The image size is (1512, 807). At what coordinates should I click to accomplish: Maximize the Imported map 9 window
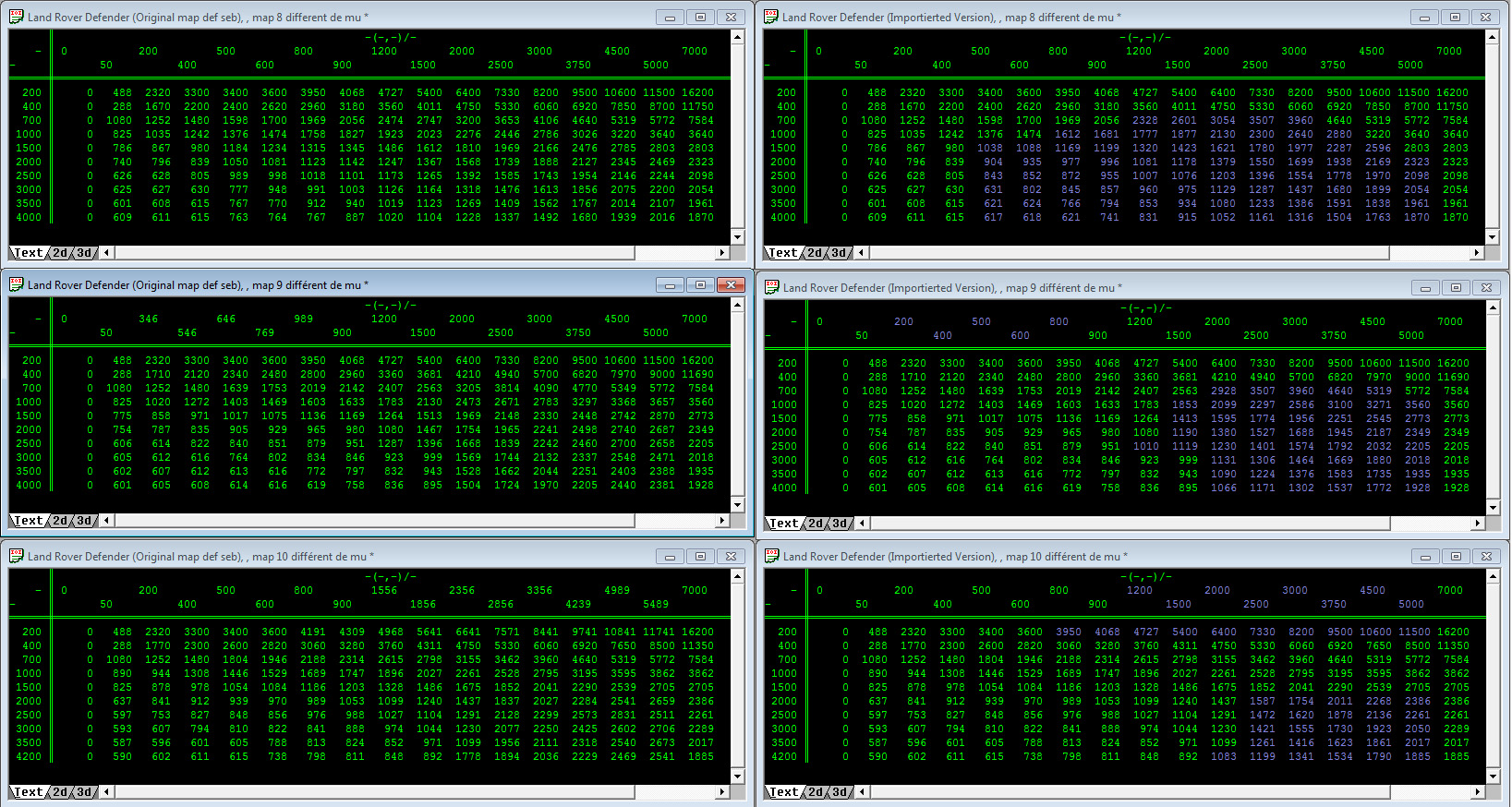coord(1456,287)
